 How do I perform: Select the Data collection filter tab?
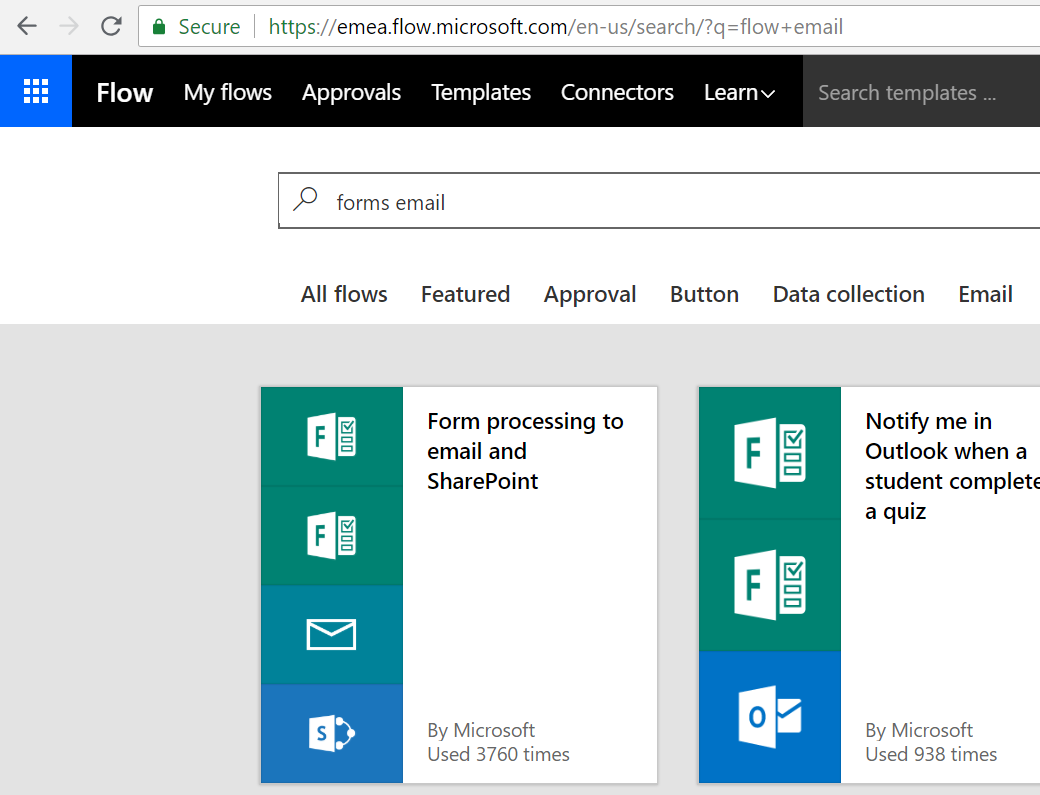pyautogui.click(x=849, y=294)
